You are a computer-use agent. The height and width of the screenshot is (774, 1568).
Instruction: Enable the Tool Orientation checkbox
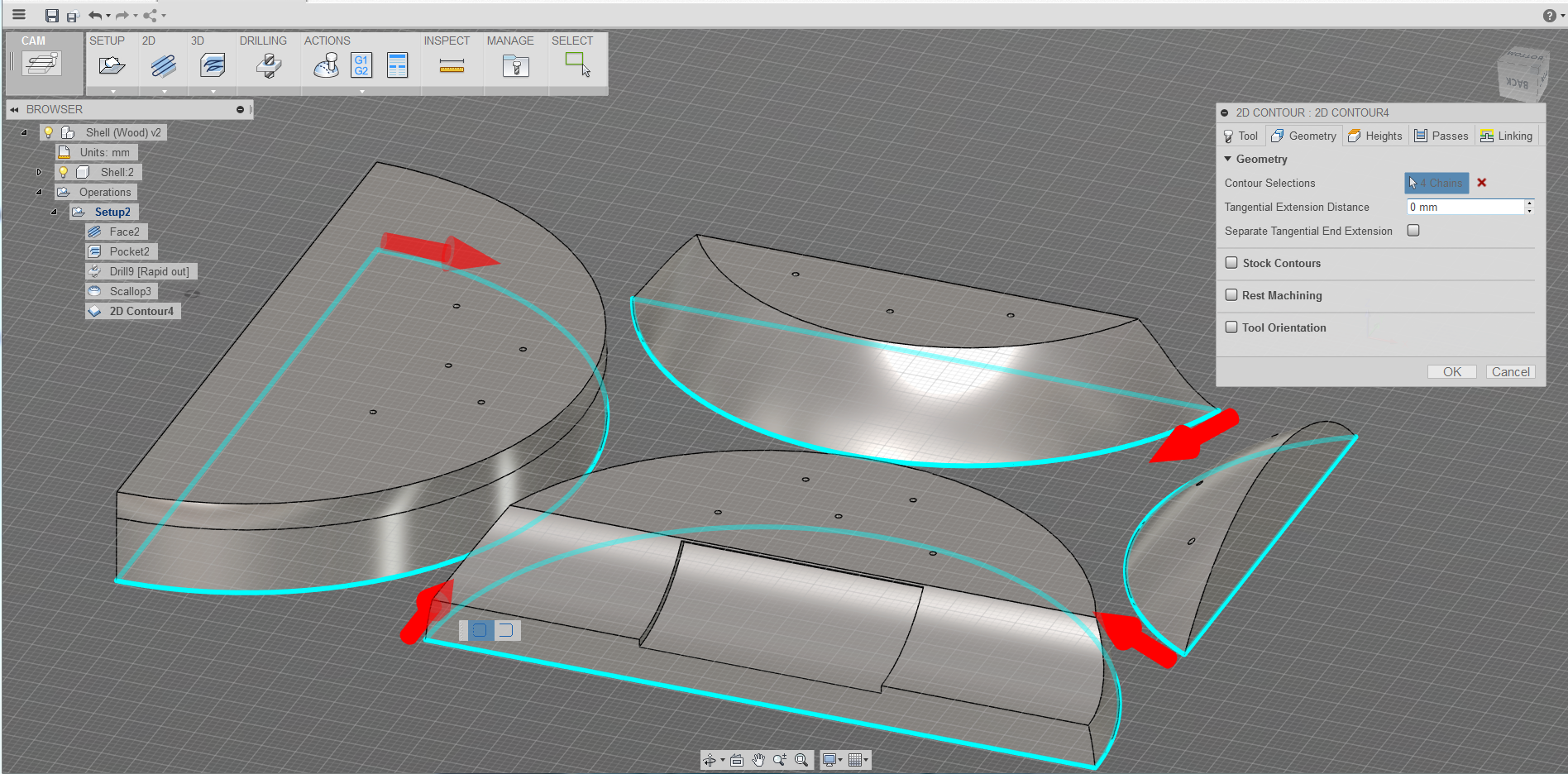1231,327
